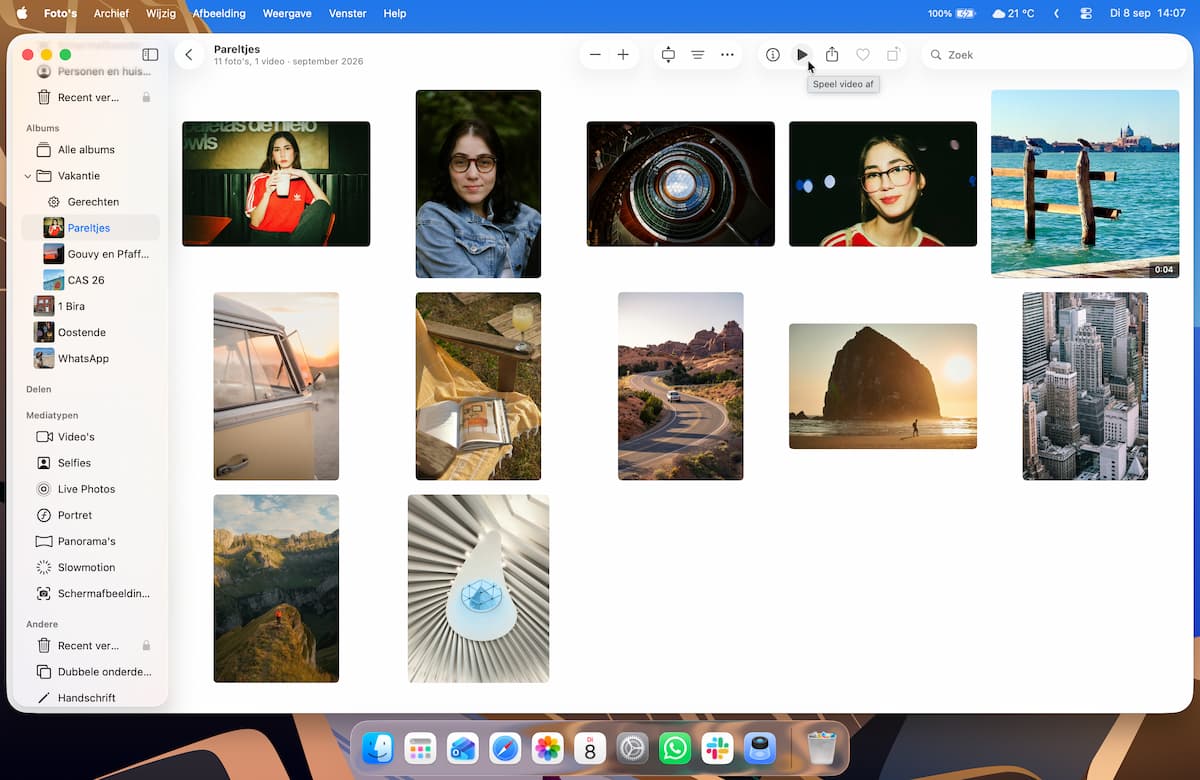Open the three-dots more menu

pos(727,55)
